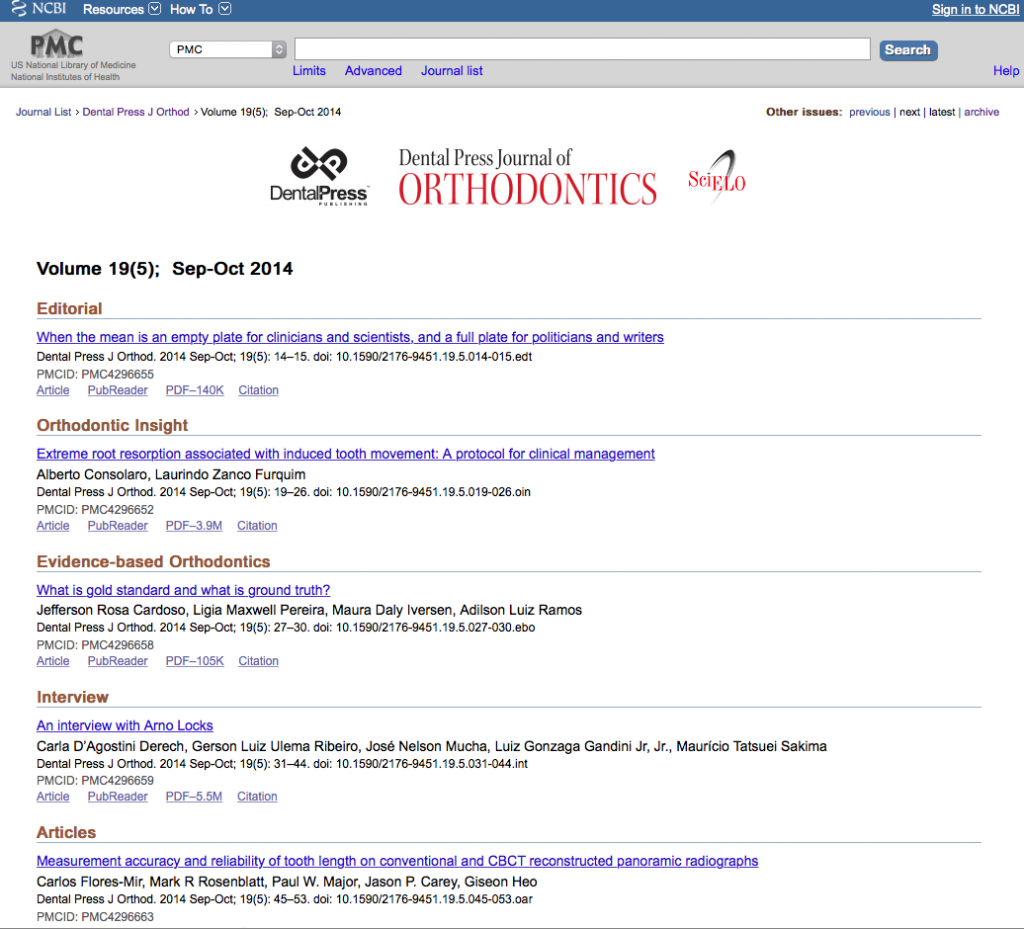Open the DentalPress Publishing logo
The image size is (1024, 929).
click(x=320, y=177)
